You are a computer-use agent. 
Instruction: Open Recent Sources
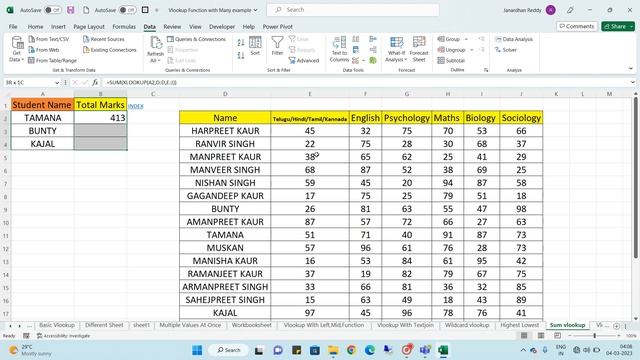point(104,39)
